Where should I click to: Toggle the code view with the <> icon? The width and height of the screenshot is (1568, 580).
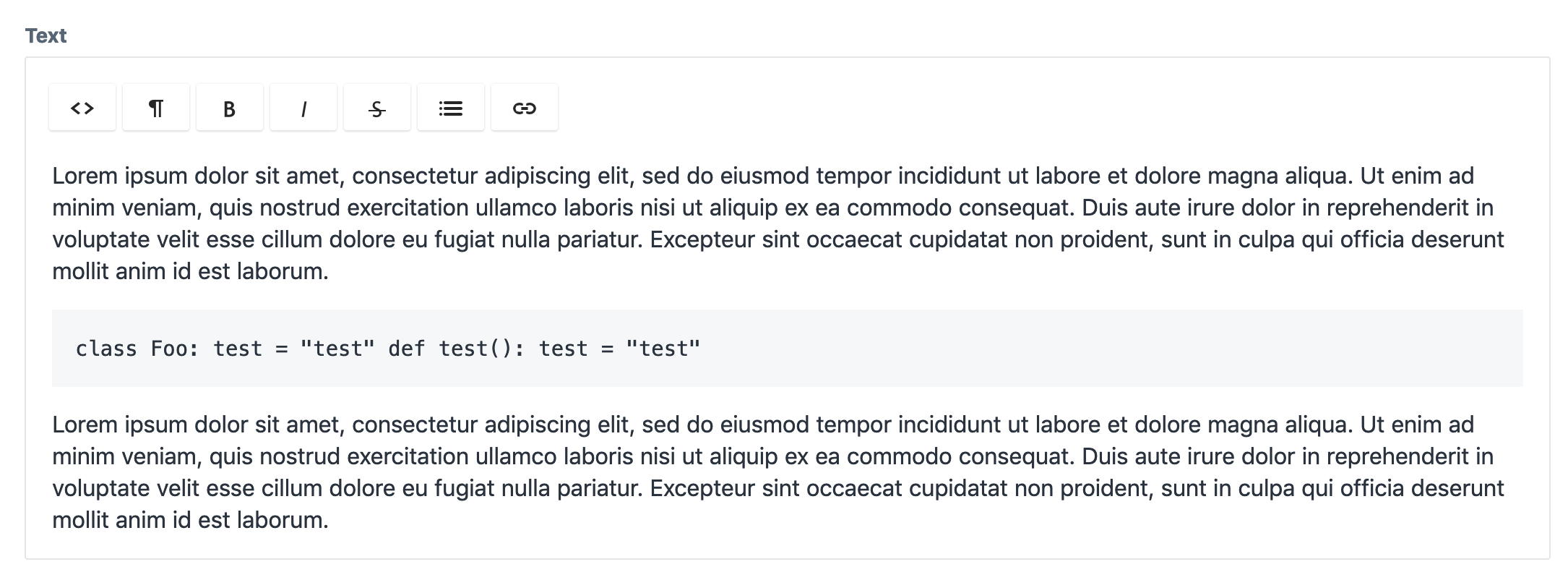tap(82, 107)
